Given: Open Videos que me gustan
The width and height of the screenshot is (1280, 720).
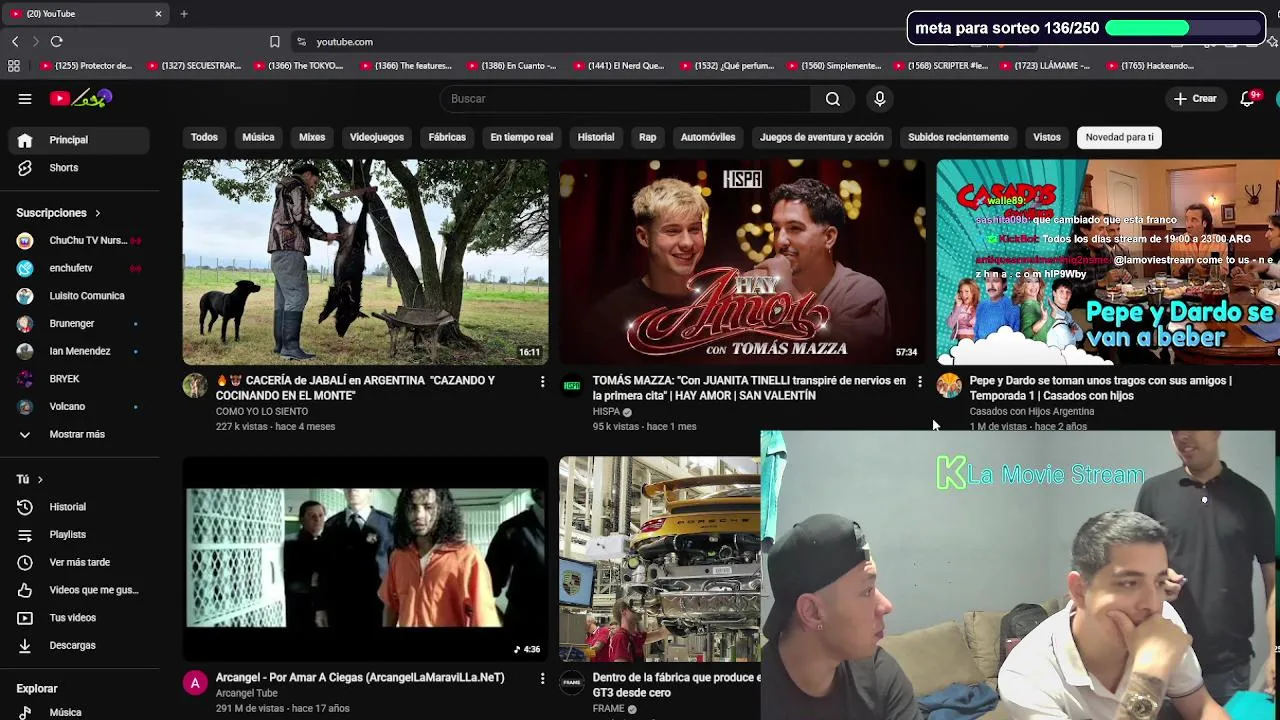Looking at the screenshot, I should (80, 590).
